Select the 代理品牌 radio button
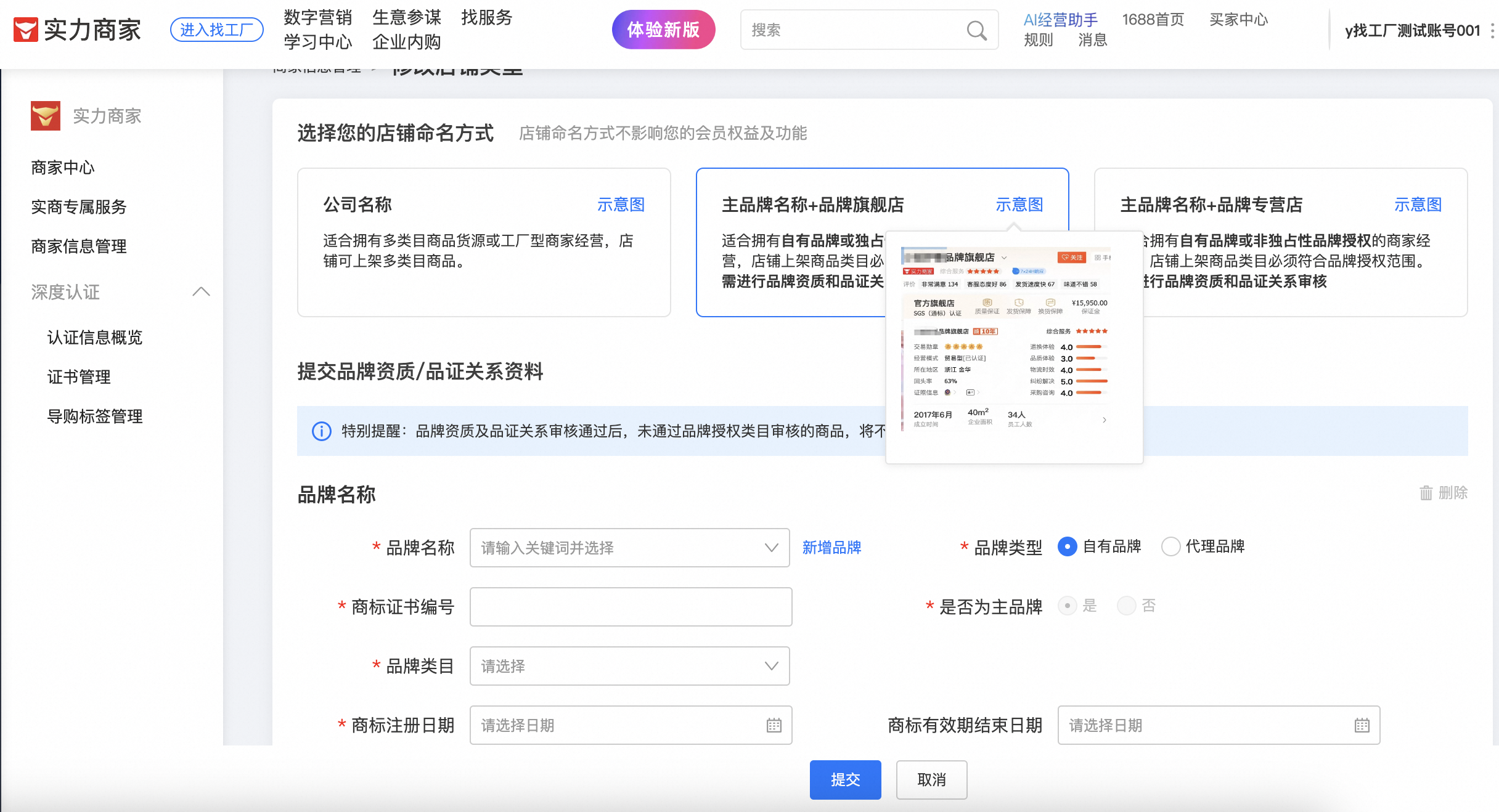The image size is (1499, 812). [x=1170, y=546]
